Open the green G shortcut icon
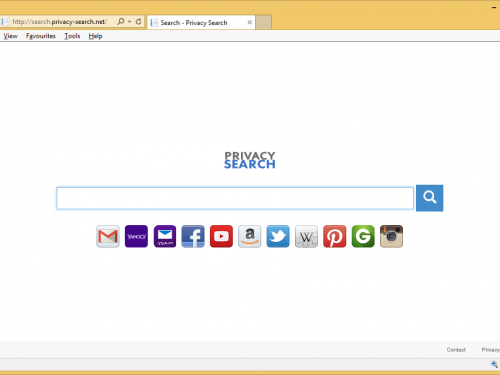 click(x=363, y=236)
